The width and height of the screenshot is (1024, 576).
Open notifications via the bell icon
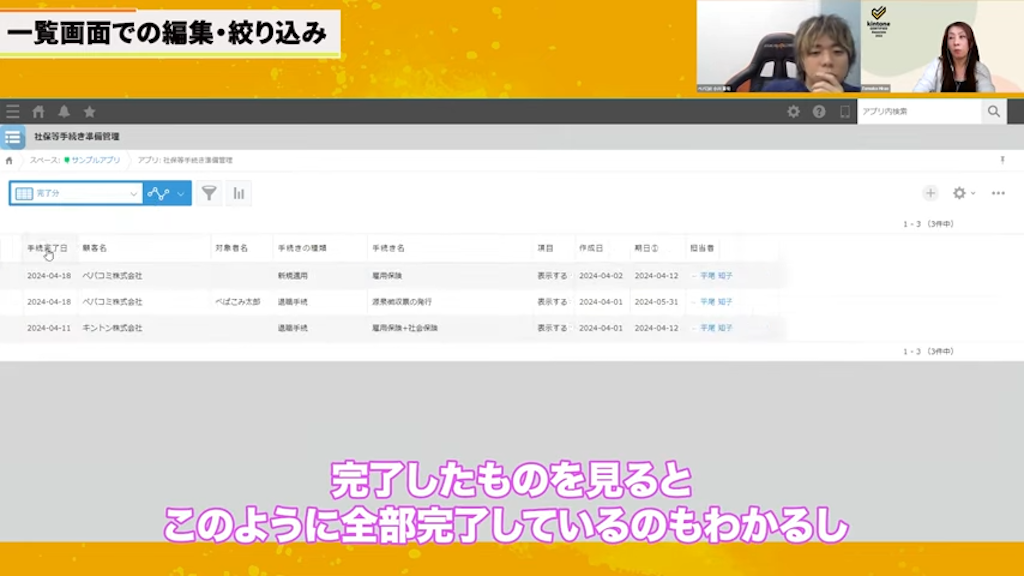pos(64,112)
